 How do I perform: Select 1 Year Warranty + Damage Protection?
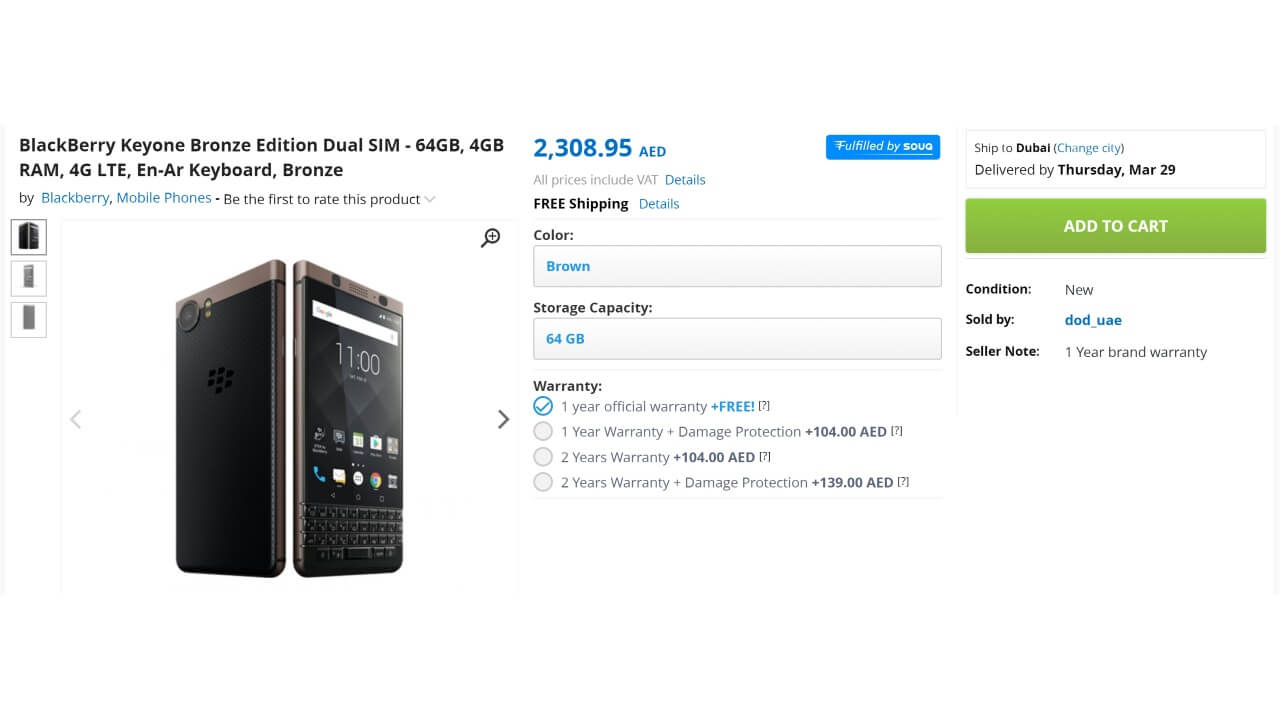pyautogui.click(x=543, y=432)
